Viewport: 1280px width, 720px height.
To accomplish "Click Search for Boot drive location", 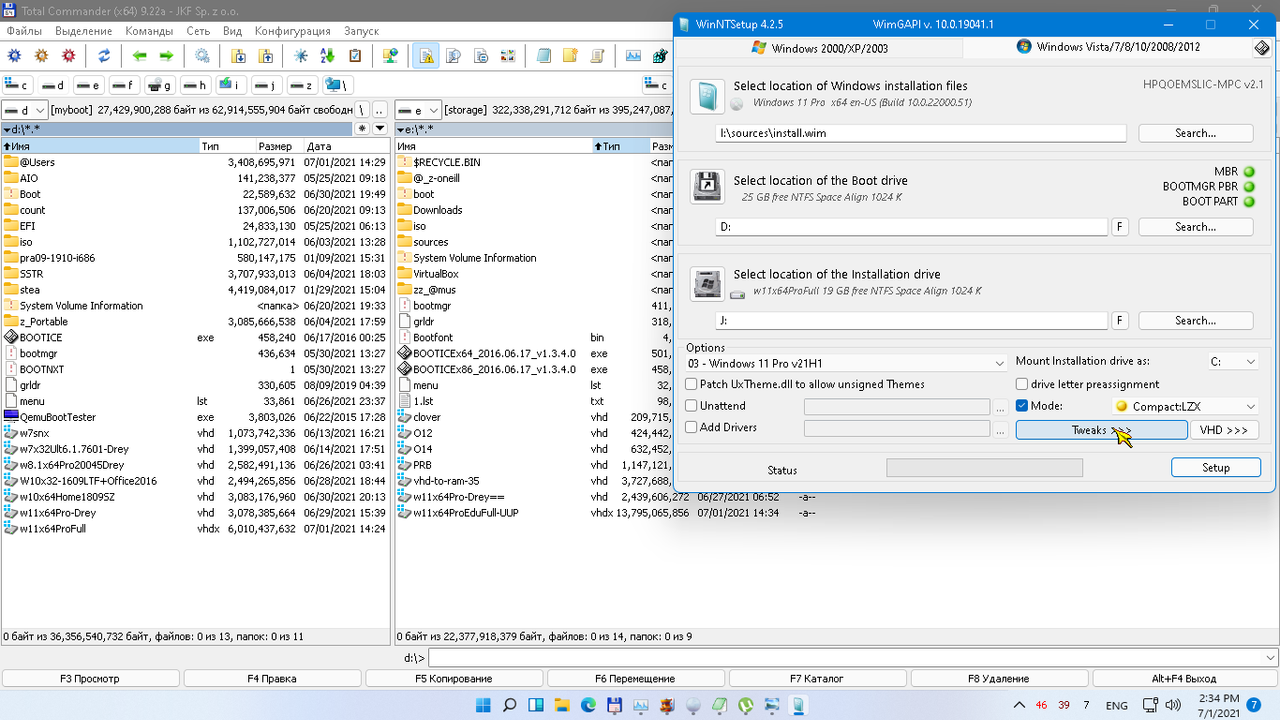I will (1195, 227).
